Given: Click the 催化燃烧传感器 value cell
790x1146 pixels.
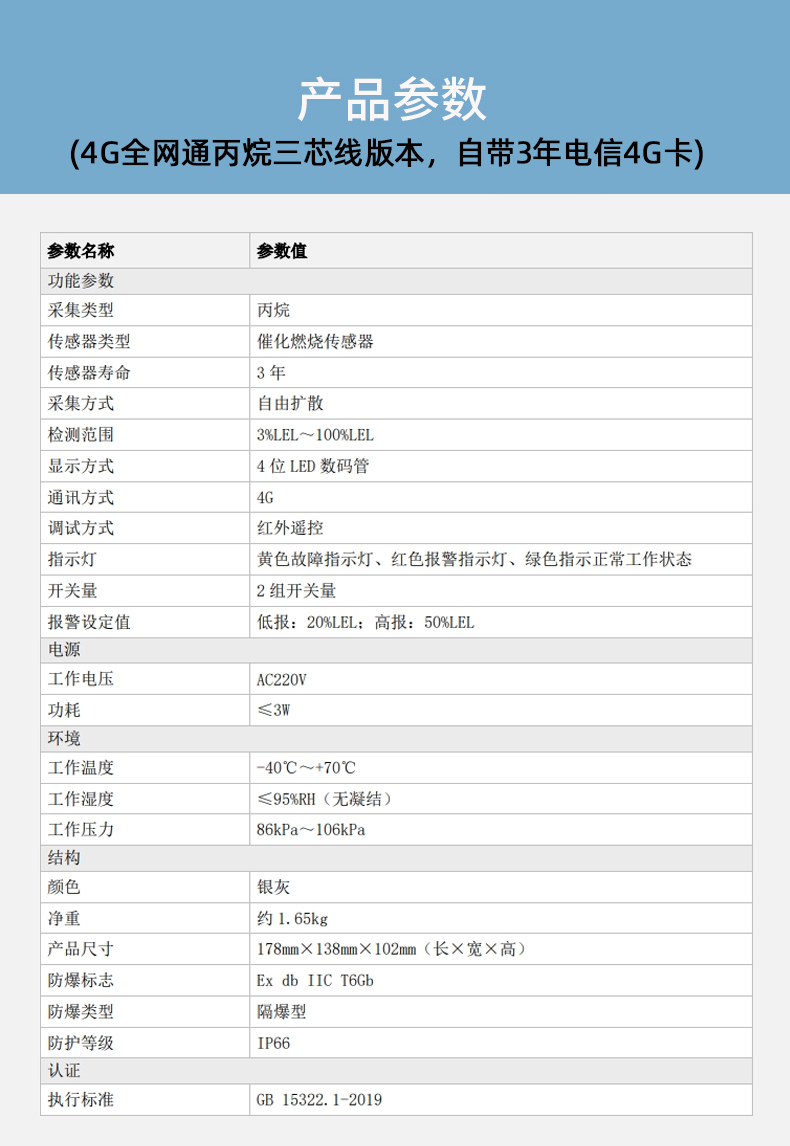Looking at the screenshot, I should click(x=314, y=342).
